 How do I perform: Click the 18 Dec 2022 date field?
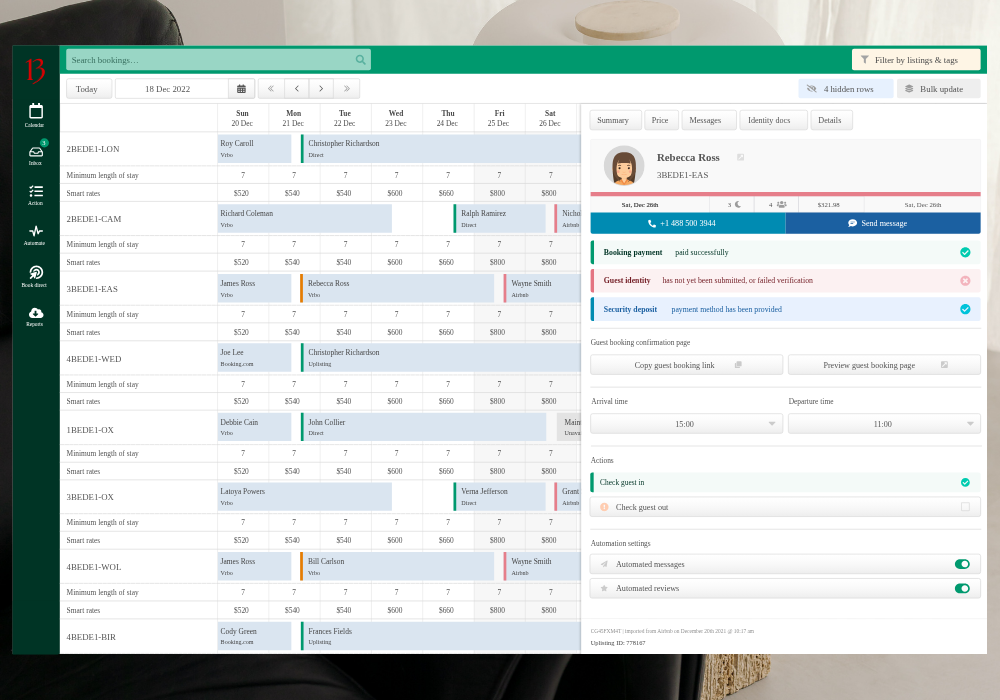pos(171,89)
